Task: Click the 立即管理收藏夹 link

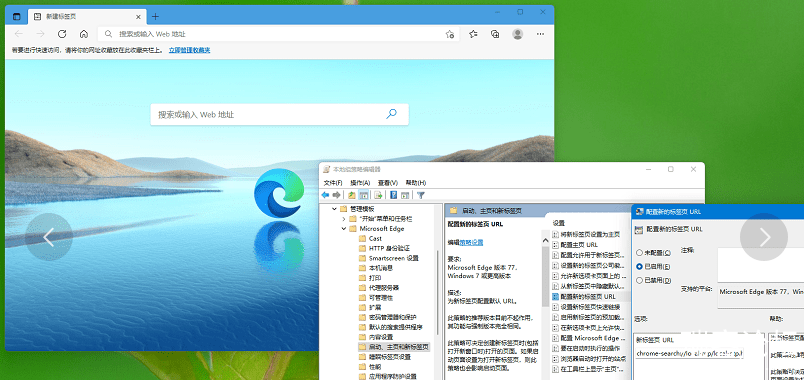Action: click(189, 50)
